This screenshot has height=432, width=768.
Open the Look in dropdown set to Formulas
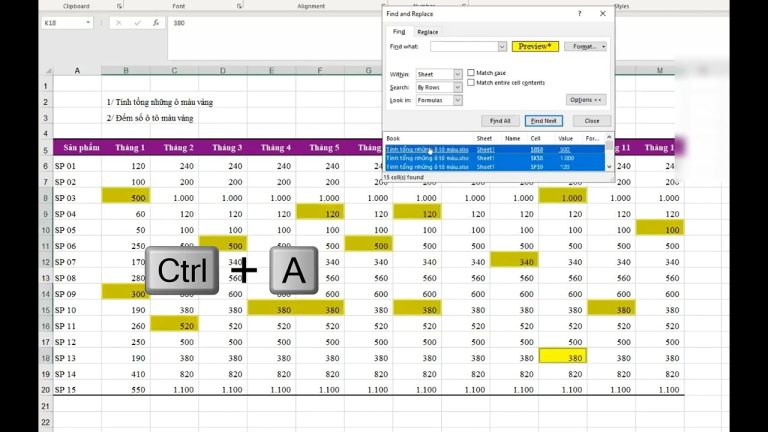coord(457,100)
